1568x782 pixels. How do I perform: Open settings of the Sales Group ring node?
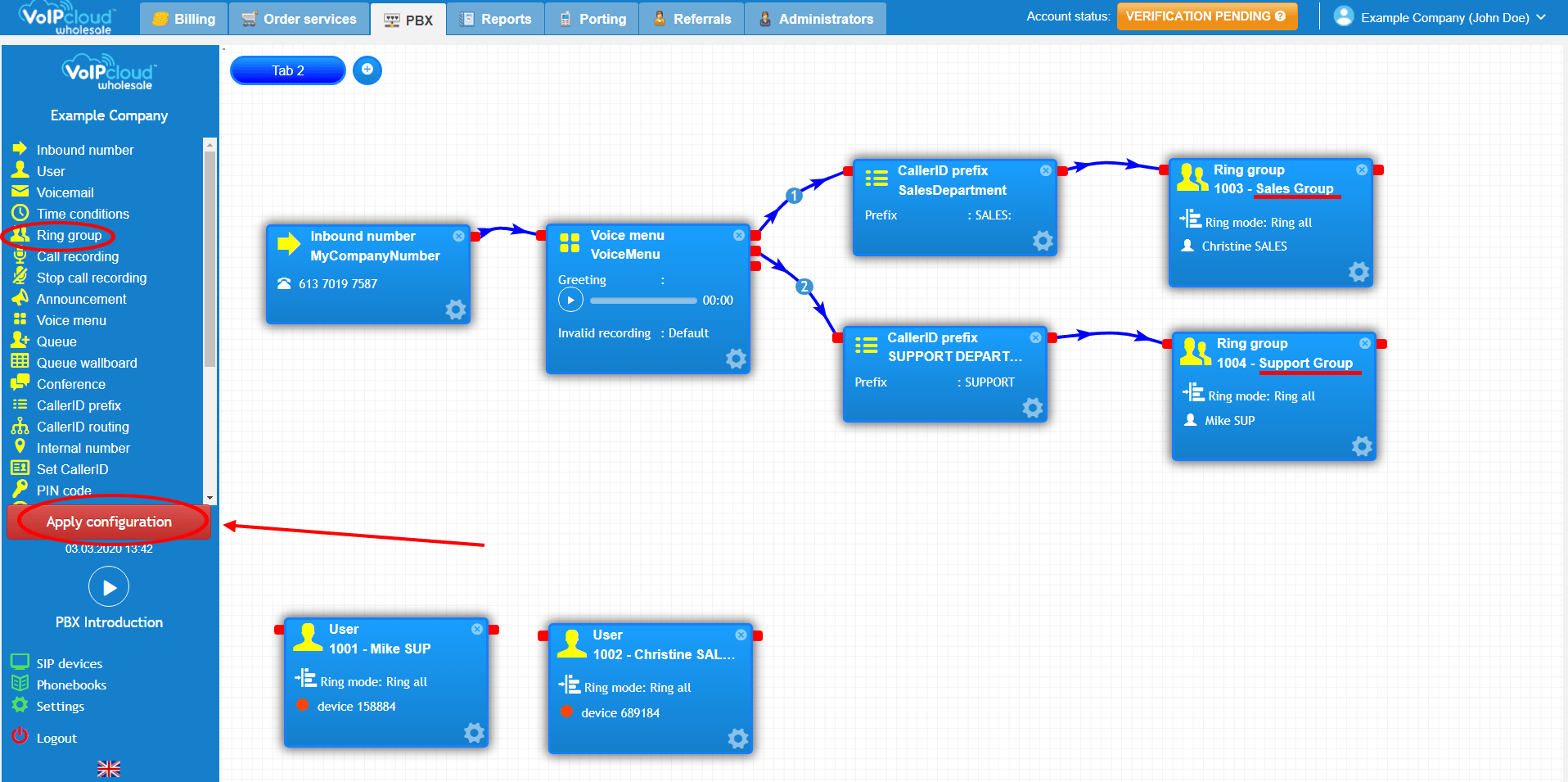(x=1358, y=272)
